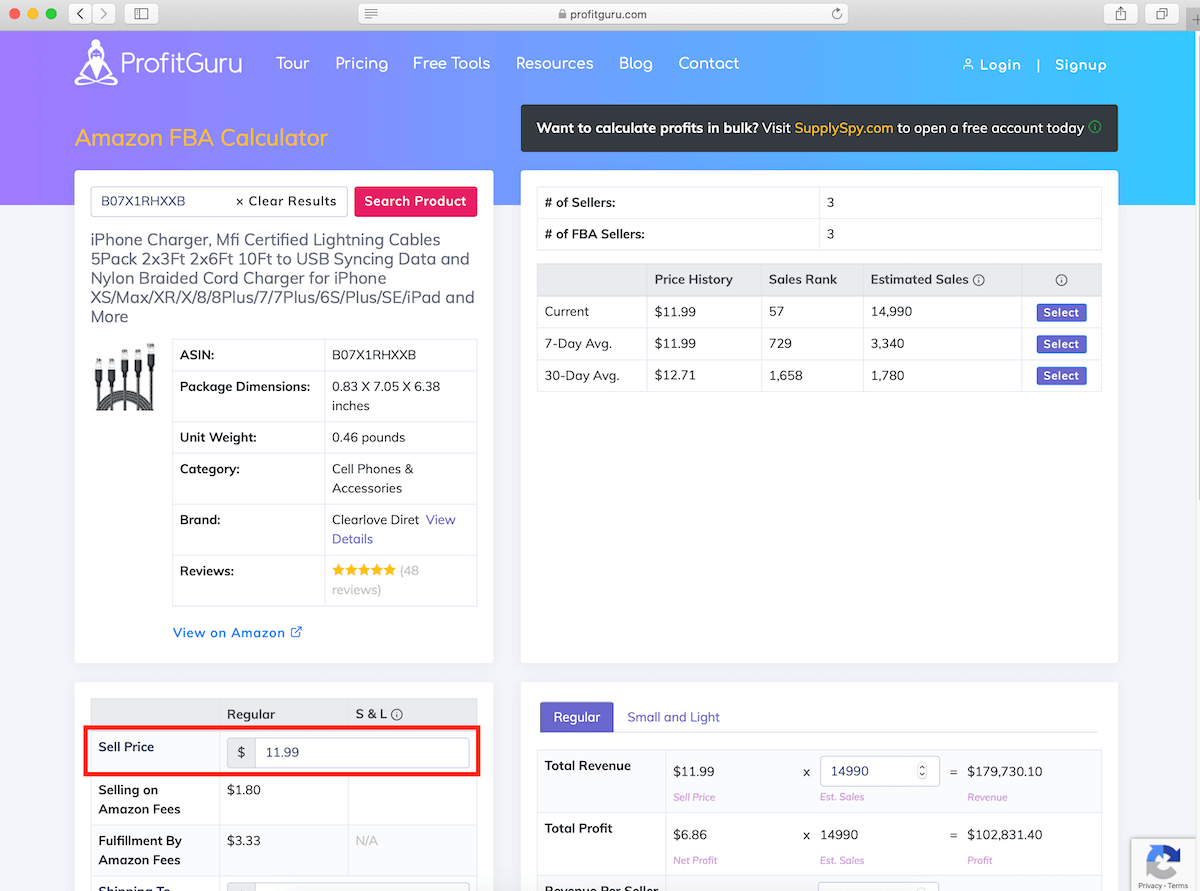Click the ProfitGuru brand name text
The height and width of the screenshot is (891, 1200).
pyautogui.click(x=181, y=63)
